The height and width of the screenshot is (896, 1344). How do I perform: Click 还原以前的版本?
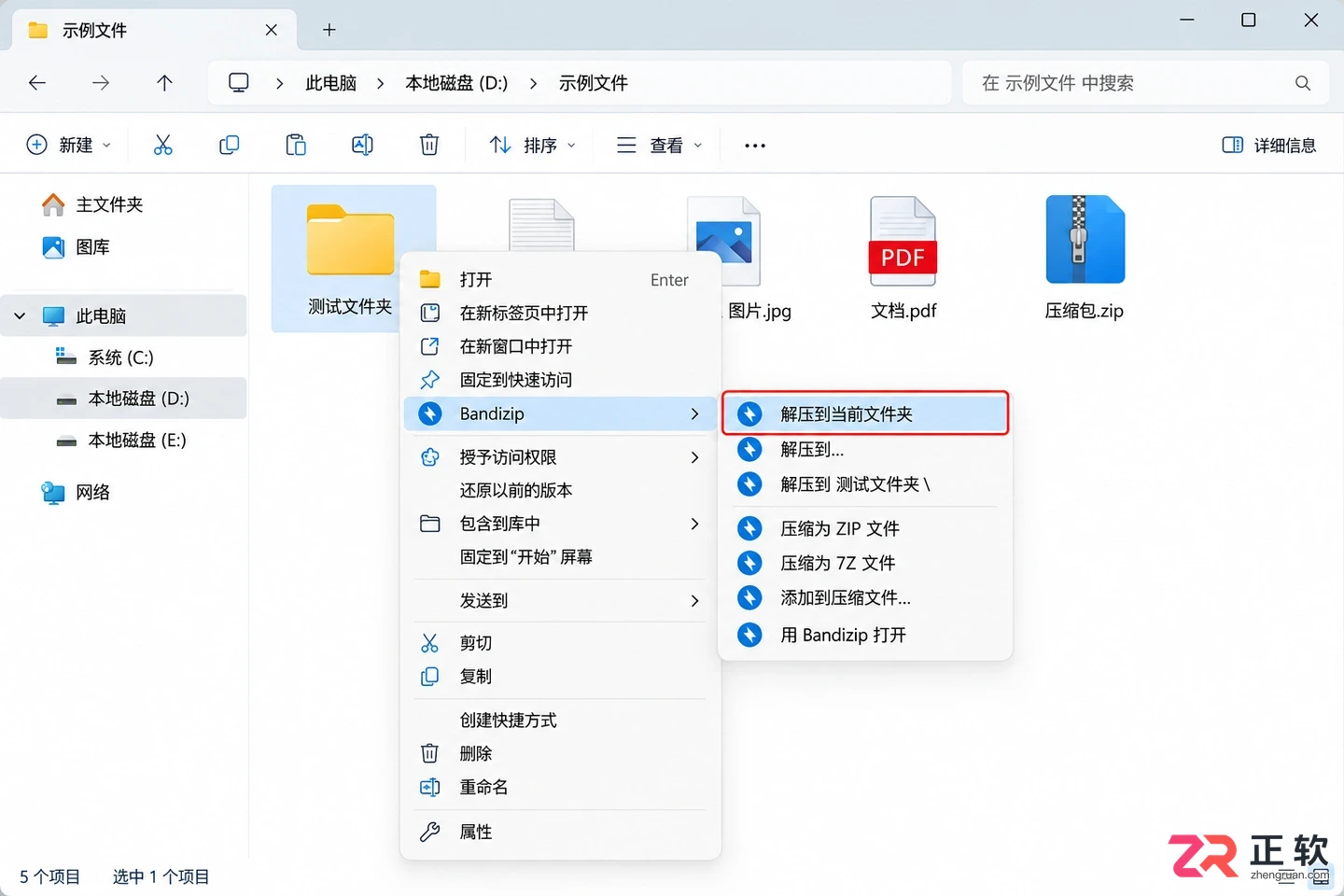pos(560,490)
